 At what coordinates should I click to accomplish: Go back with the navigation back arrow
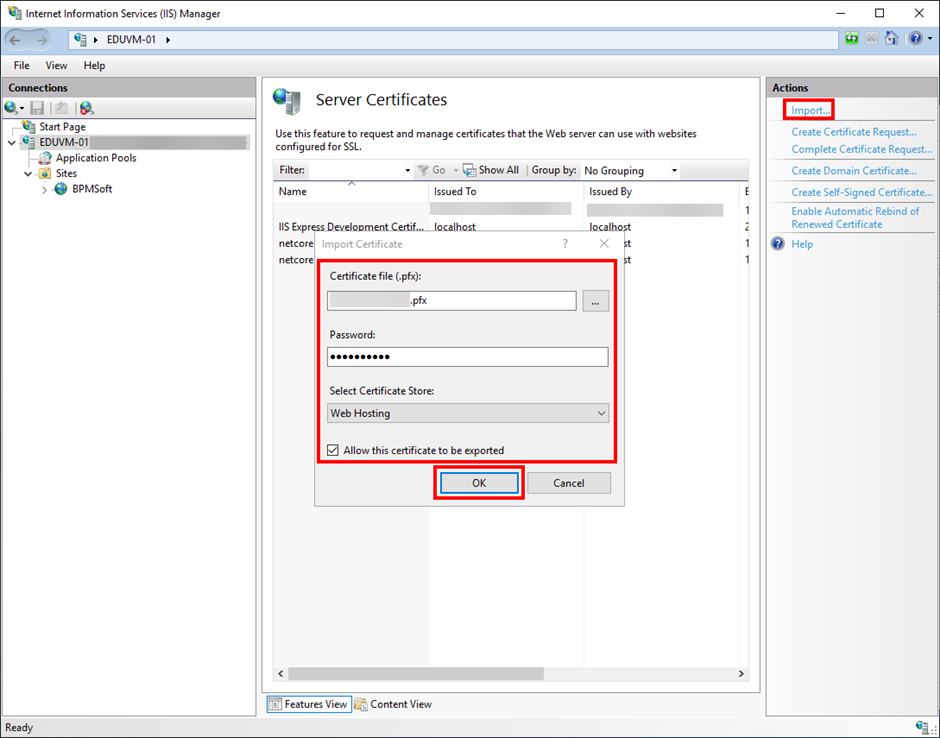[x=15, y=40]
